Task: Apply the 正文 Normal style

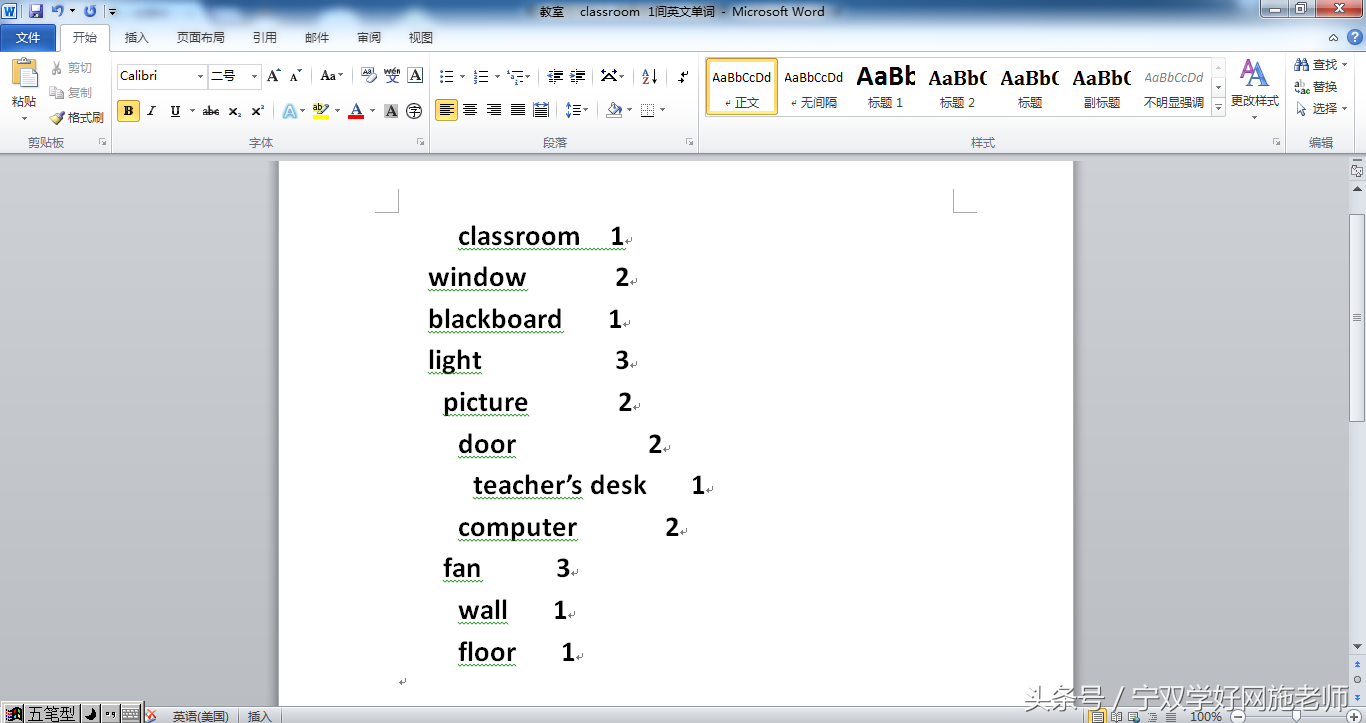Action: click(x=742, y=86)
